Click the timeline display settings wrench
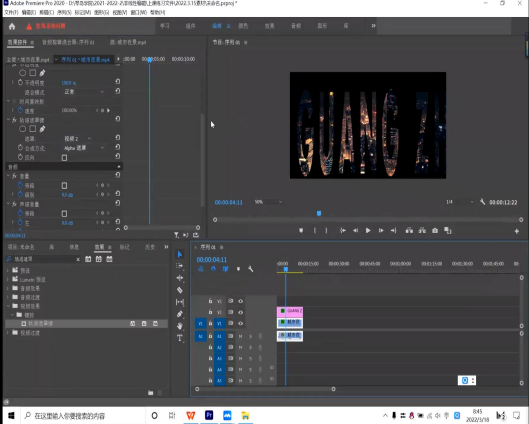Screen dimensions: 529x424 (x=250, y=269)
